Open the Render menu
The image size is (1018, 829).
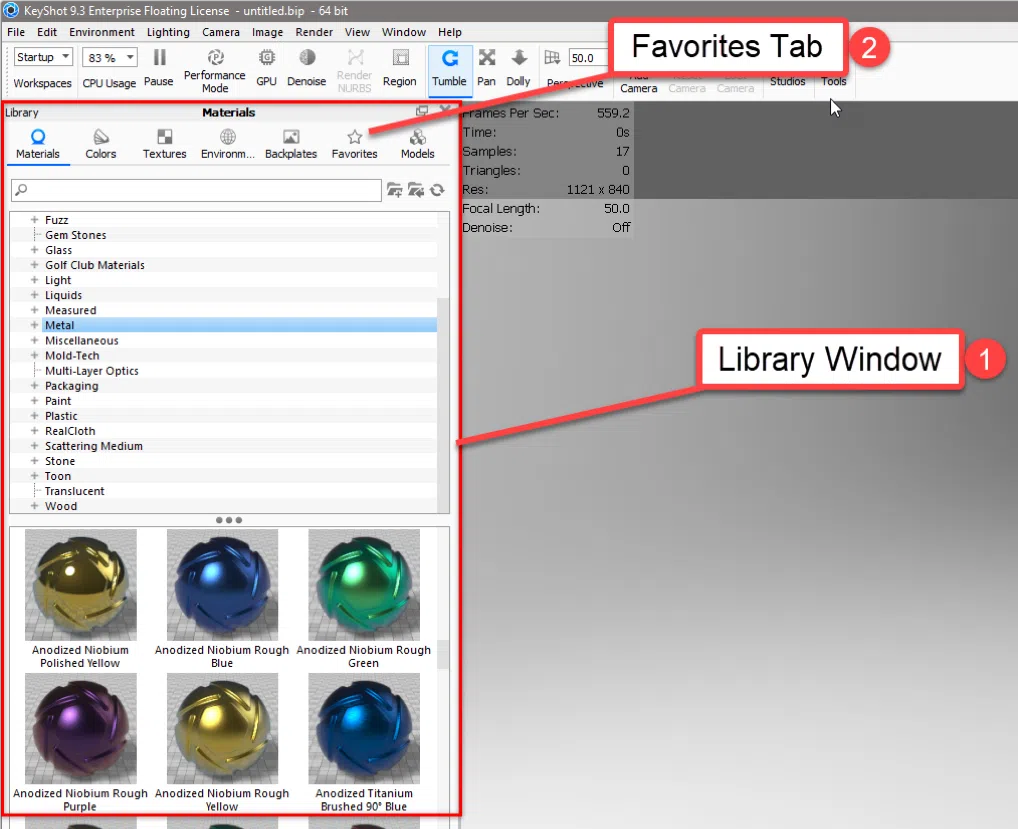point(314,32)
